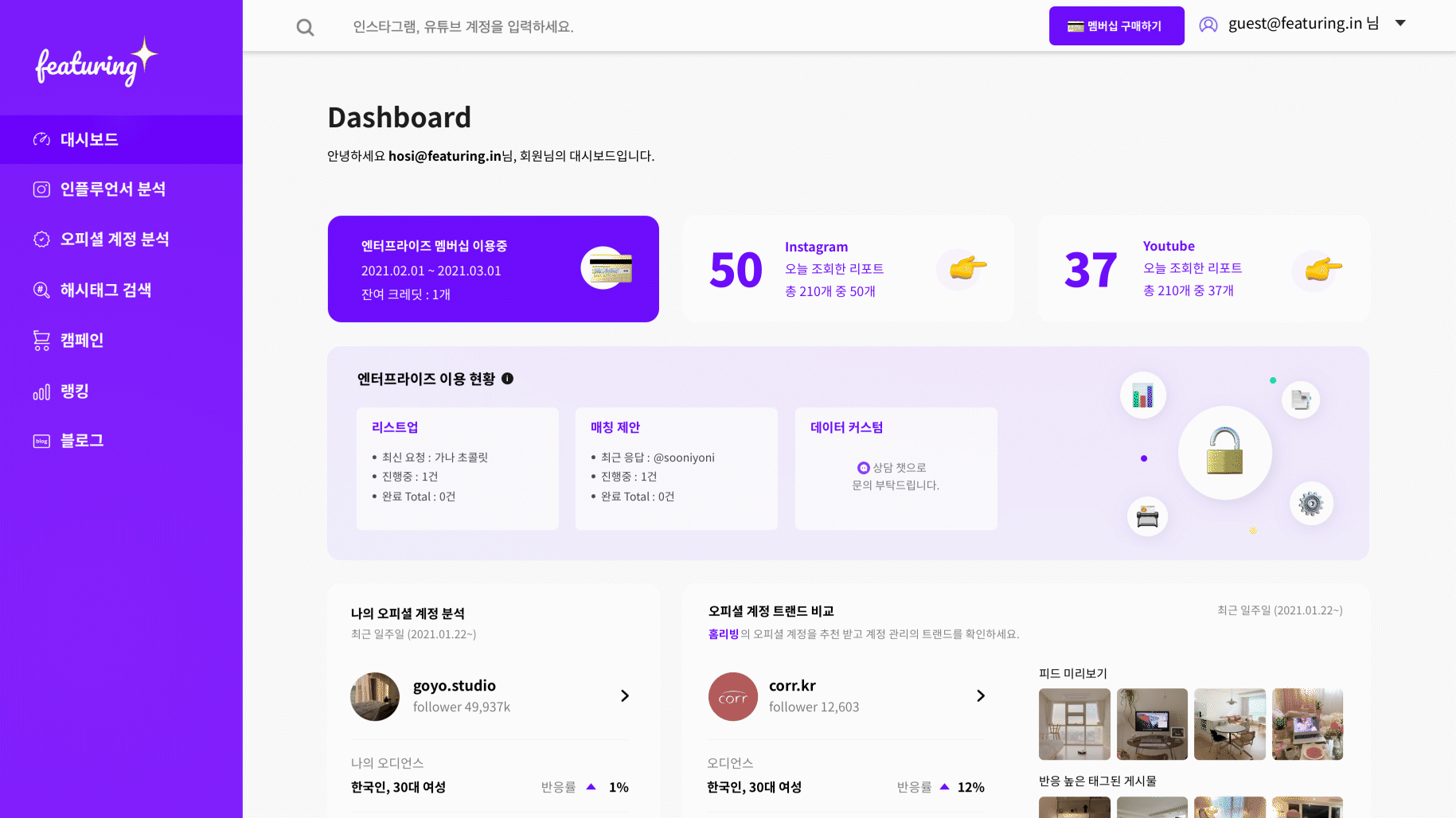Click the 엔터프라이즈 멤버십 이용중 card
This screenshot has height=818, width=1456.
(494, 269)
